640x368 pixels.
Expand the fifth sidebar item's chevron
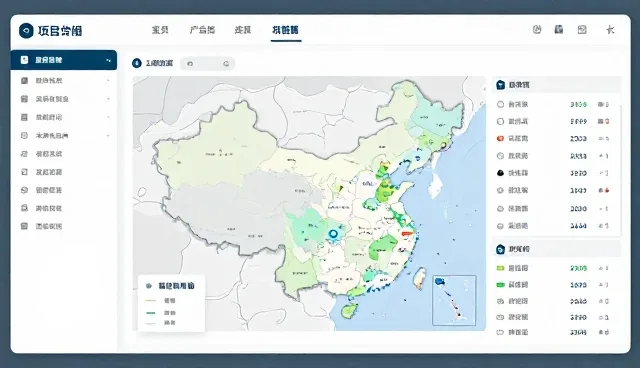click(108, 135)
